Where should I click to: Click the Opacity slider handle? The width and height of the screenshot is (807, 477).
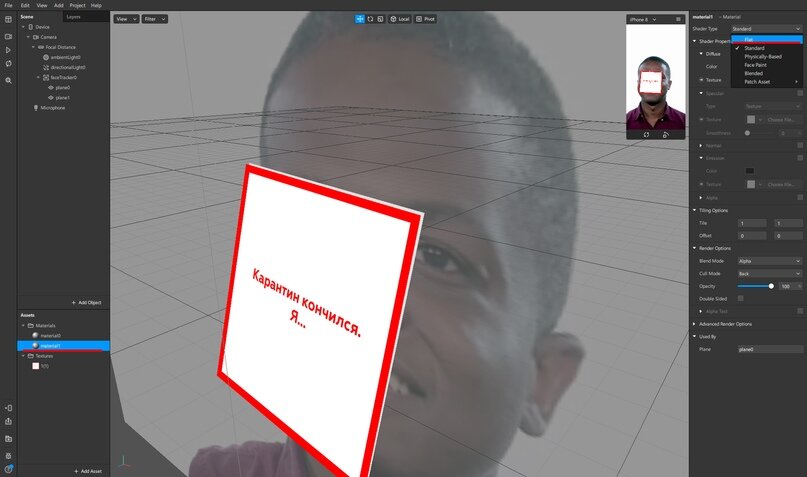click(771, 286)
